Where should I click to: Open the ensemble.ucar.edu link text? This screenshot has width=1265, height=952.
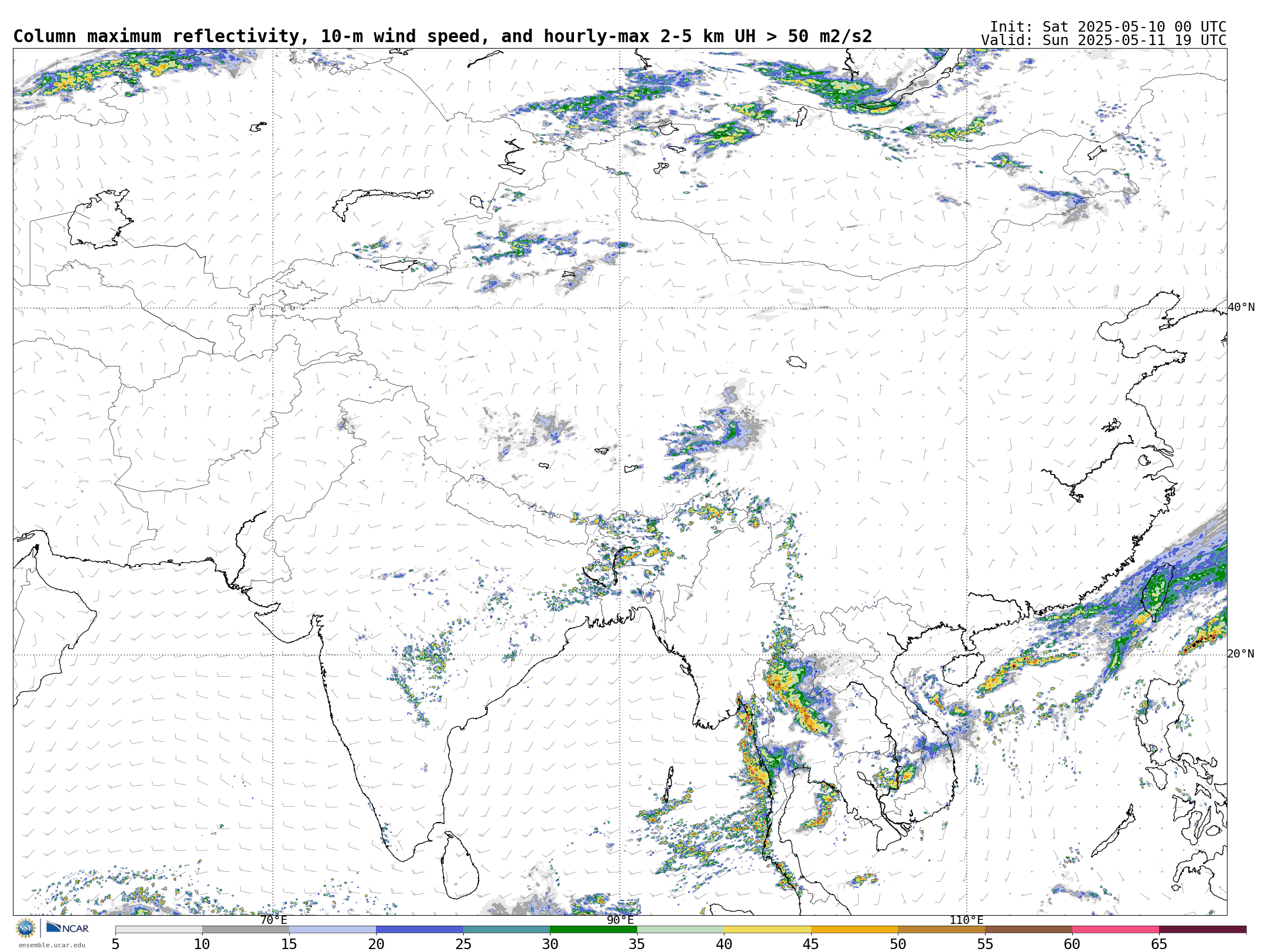click(x=52, y=945)
